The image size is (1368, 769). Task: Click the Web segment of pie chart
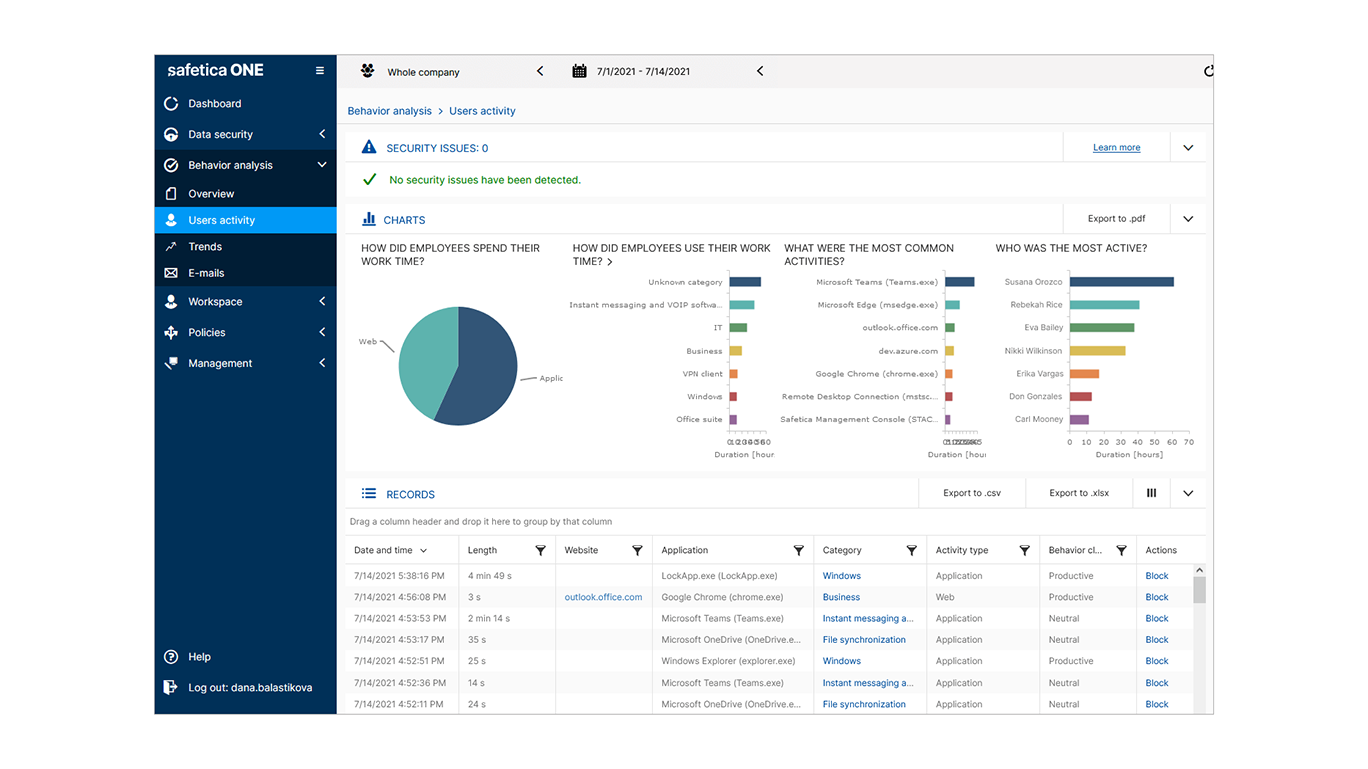click(x=425, y=360)
